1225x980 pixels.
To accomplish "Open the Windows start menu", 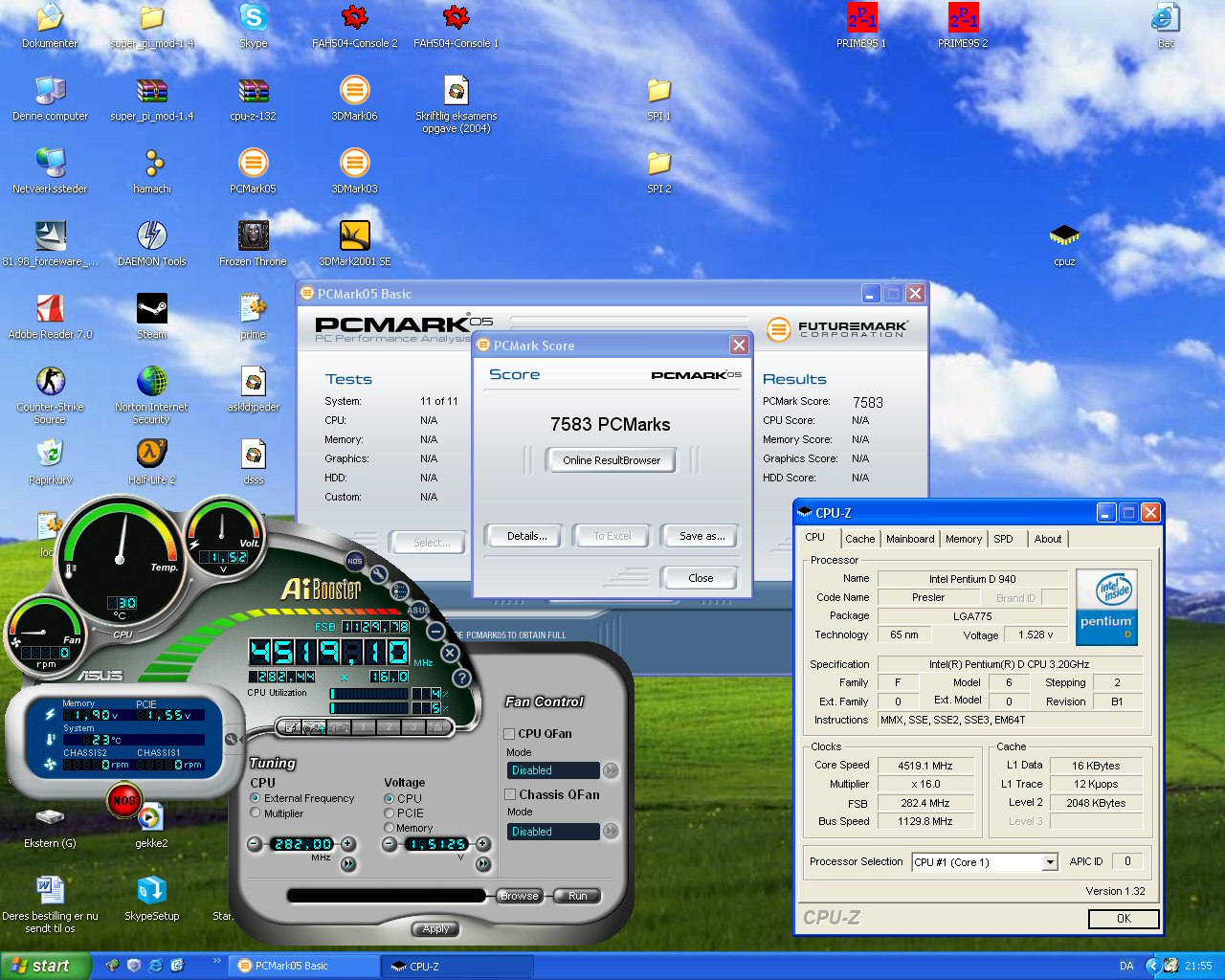I will pyautogui.click(x=46, y=966).
